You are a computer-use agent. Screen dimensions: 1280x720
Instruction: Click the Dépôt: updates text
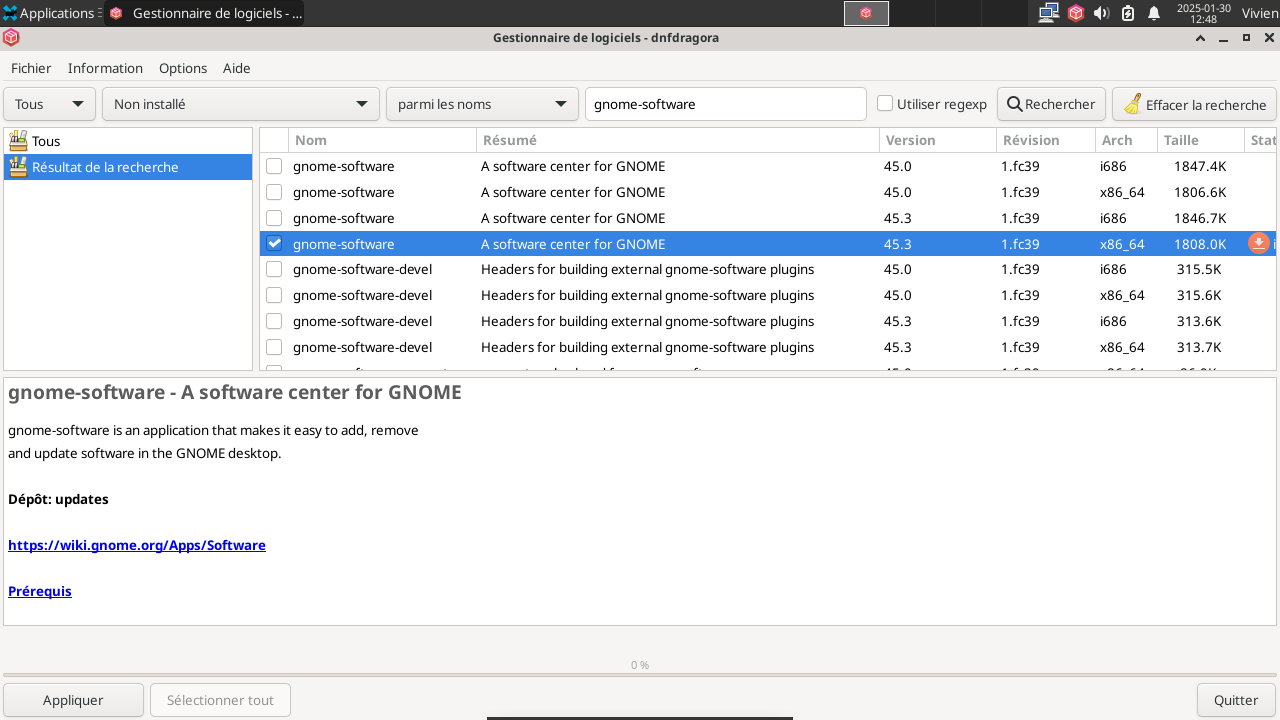click(x=58, y=499)
